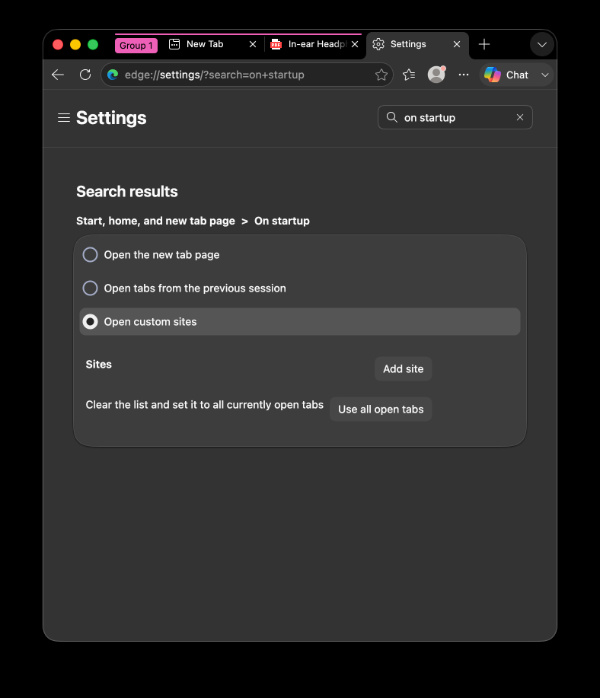Go back with the back arrow
This screenshot has height=698, width=600.
58,75
